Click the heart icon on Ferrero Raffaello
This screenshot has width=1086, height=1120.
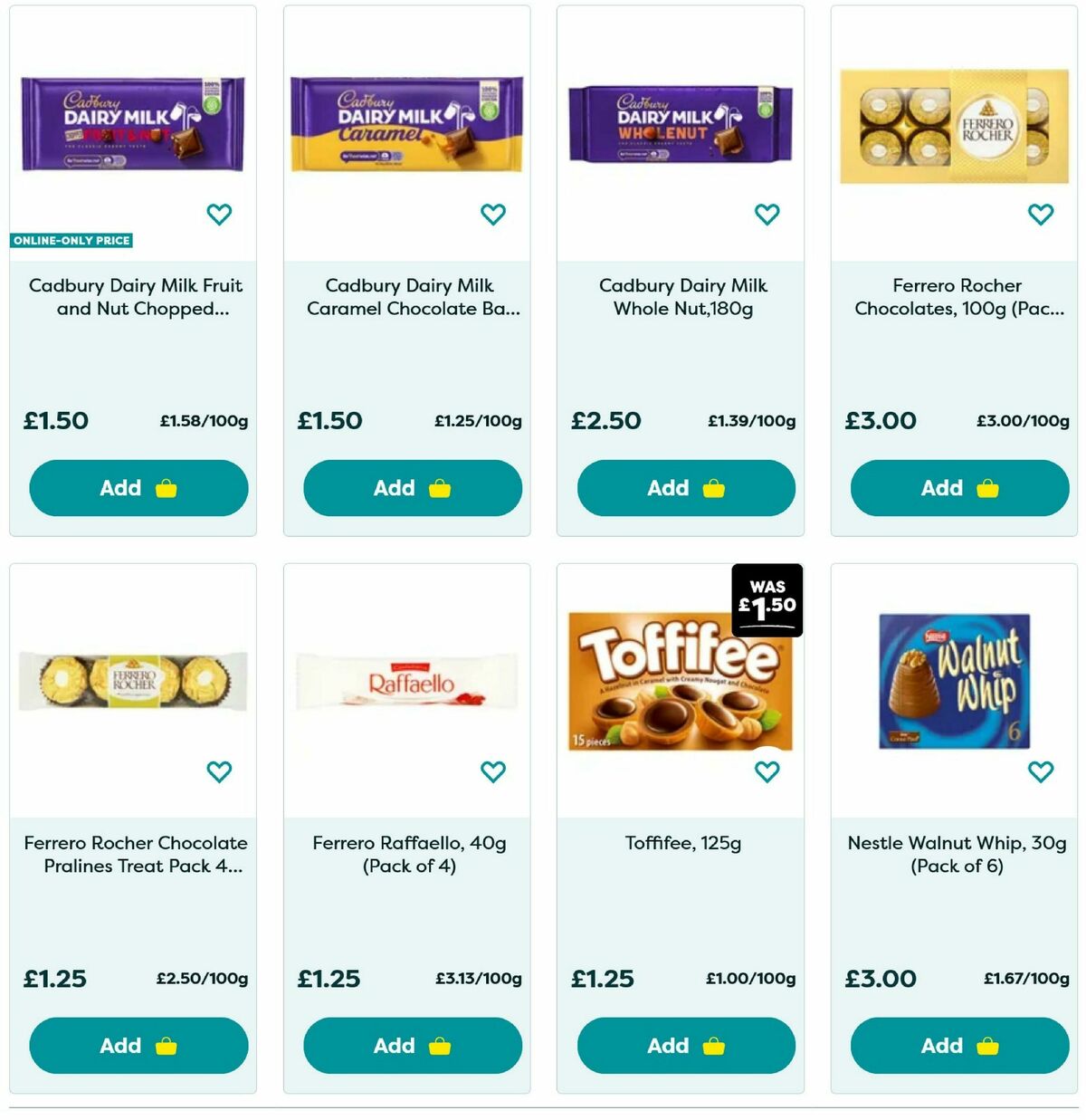(x=493, y=772)
